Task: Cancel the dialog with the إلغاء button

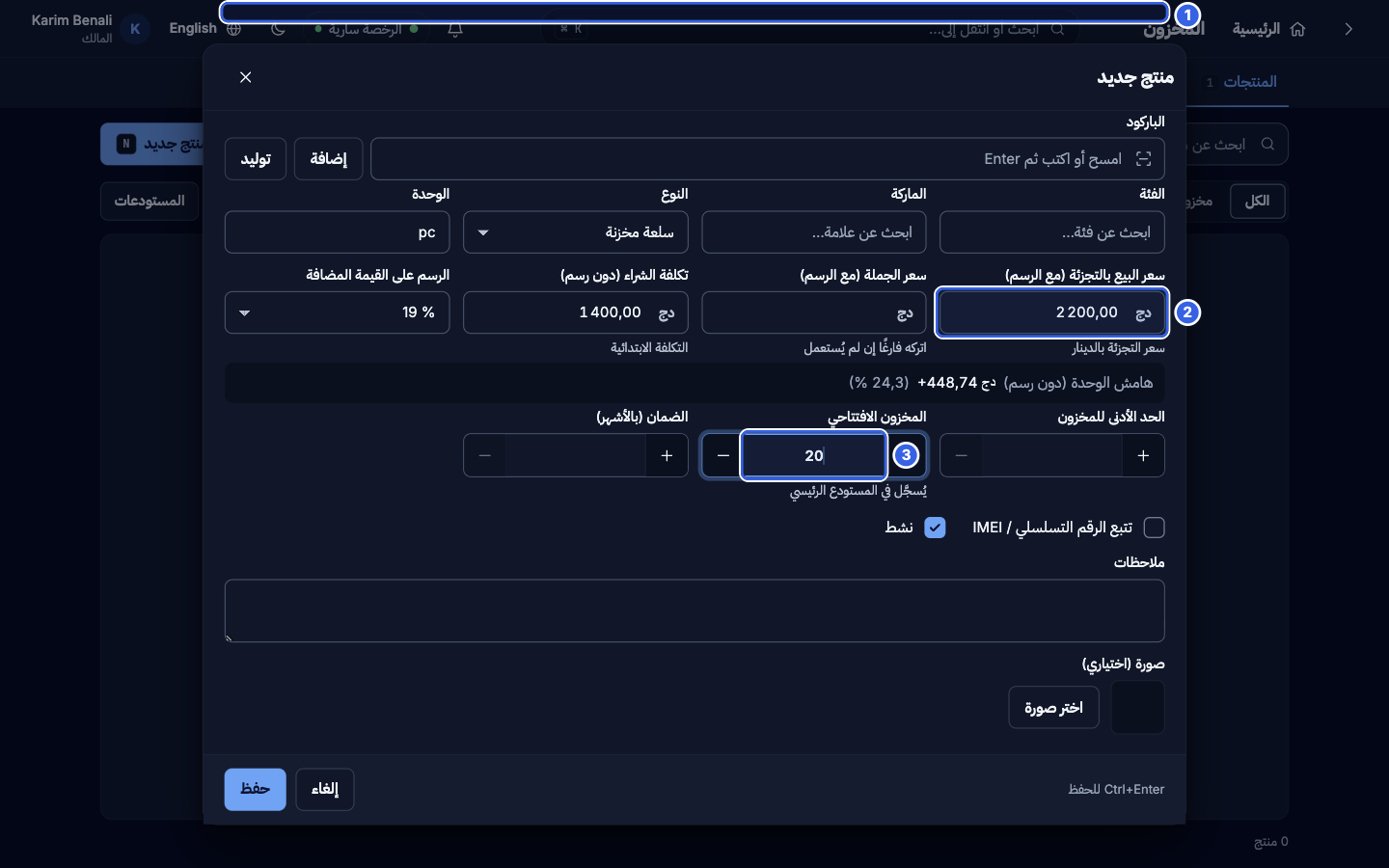Action: (325, 790)
